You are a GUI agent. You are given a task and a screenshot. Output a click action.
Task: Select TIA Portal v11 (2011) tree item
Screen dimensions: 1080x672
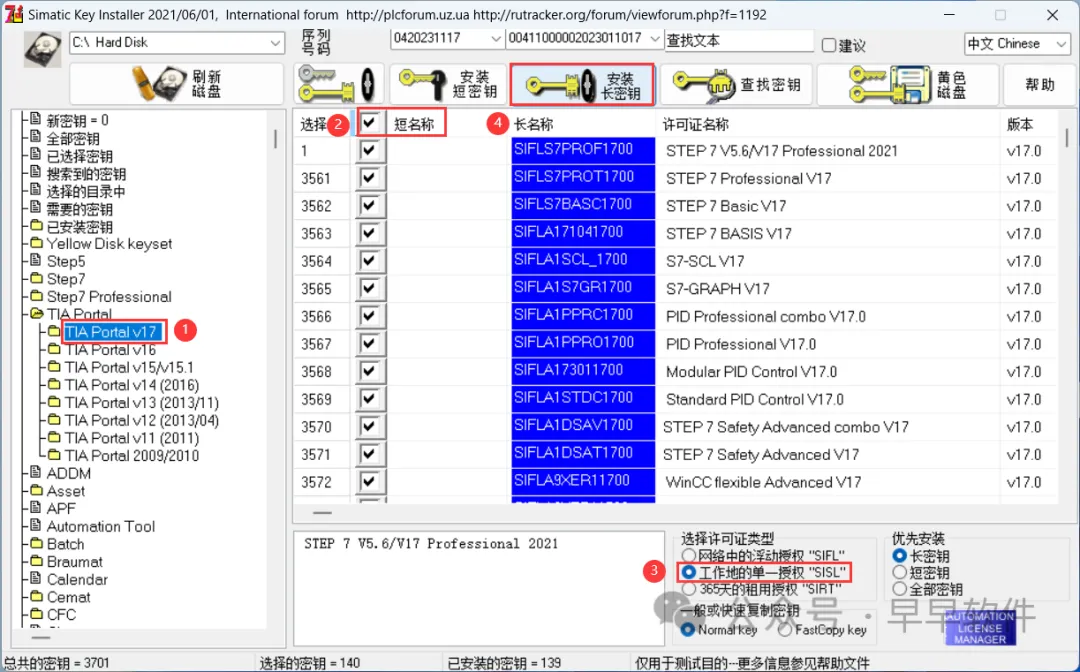pyautogui.click(x=132, y=438)
